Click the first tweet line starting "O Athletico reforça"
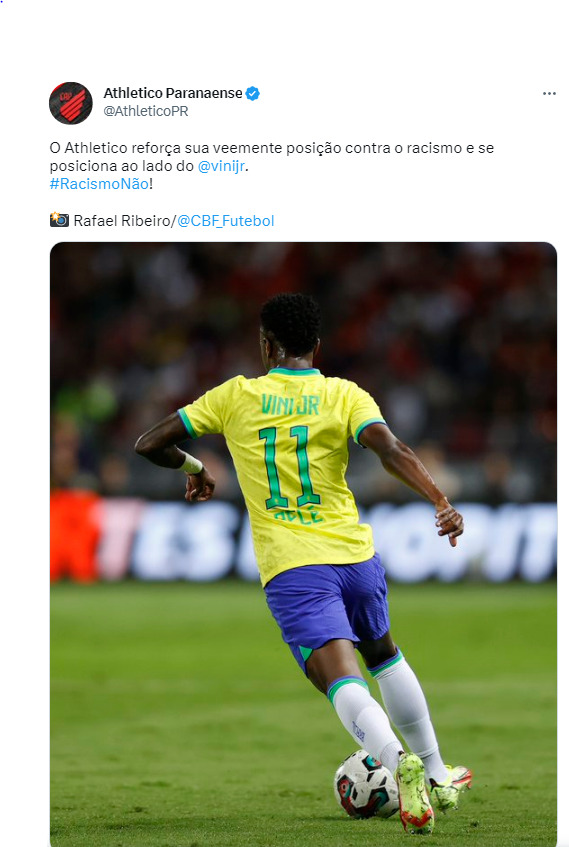The image size is (569, 847). [272, 148]
